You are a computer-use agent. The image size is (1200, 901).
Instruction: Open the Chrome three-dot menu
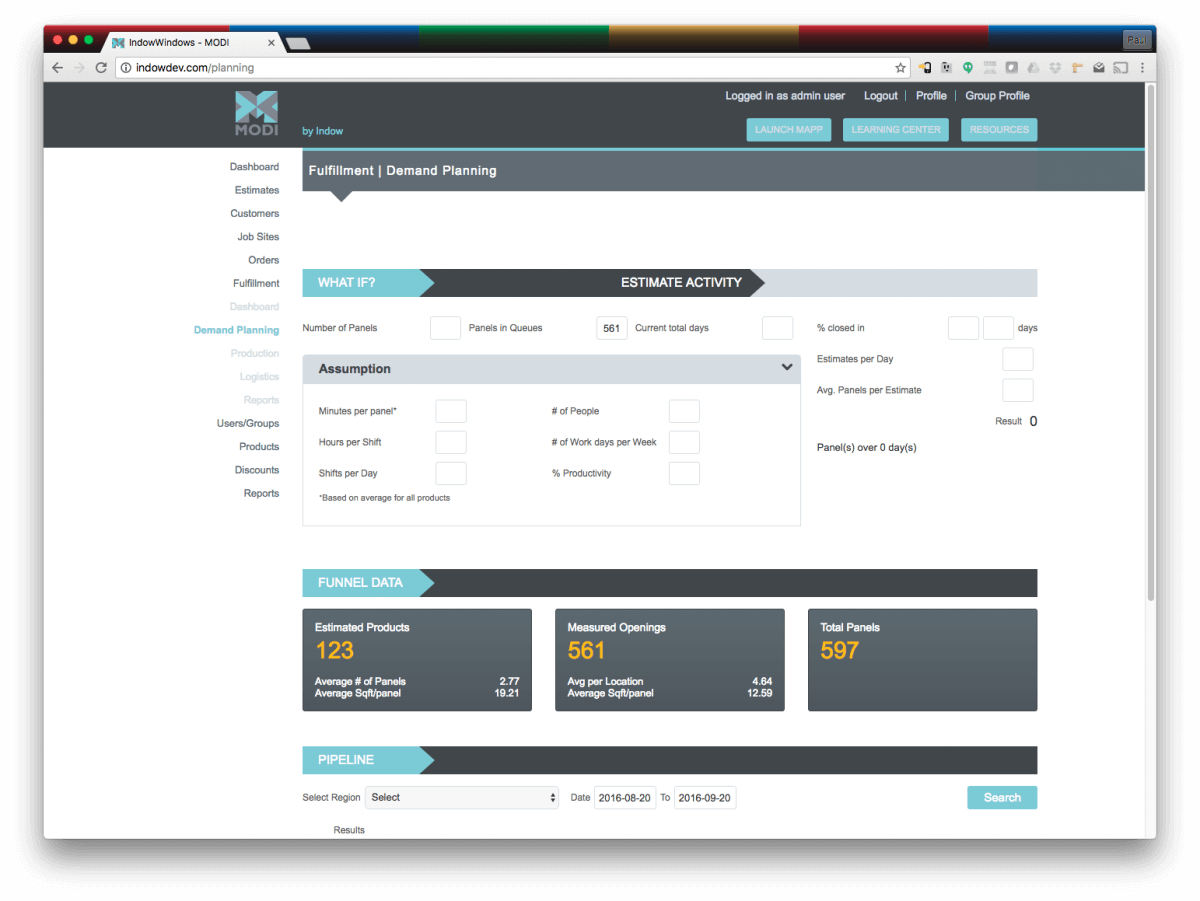[1142, 67]
